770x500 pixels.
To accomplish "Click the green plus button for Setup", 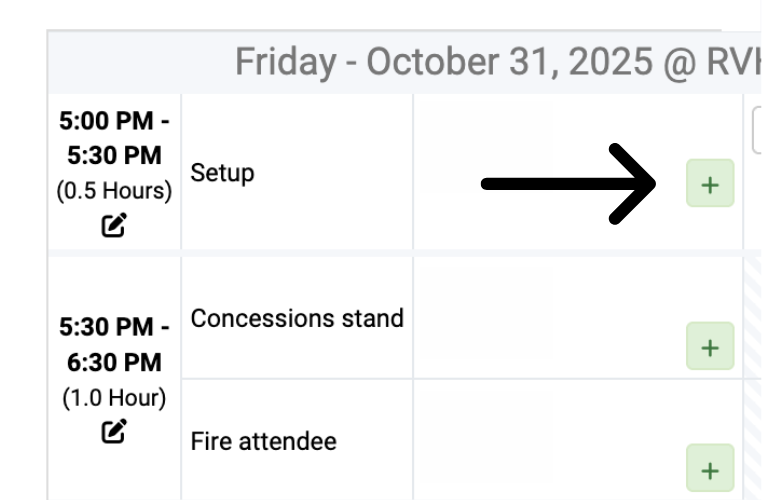I will coord(710,184).
